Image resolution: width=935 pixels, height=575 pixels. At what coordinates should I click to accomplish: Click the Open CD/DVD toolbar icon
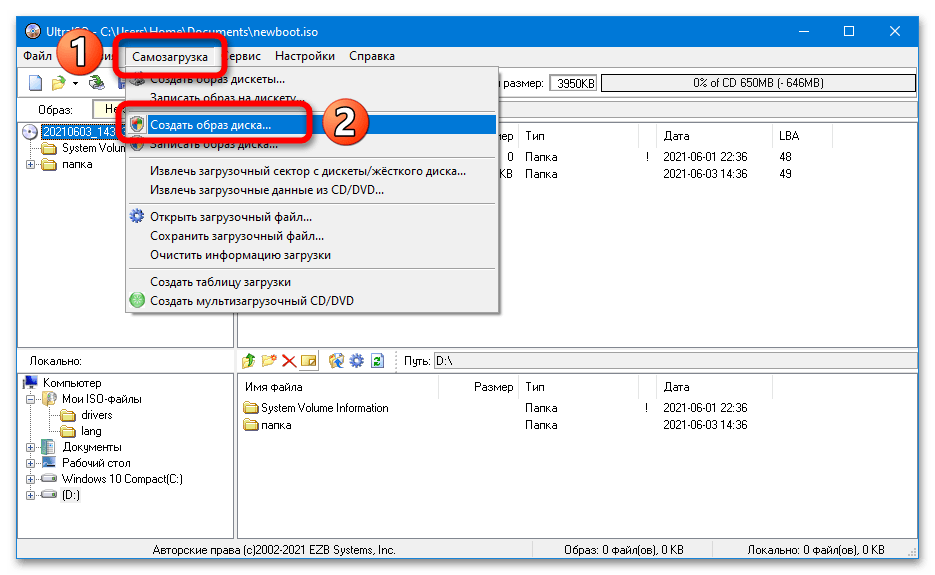(96, 83)
